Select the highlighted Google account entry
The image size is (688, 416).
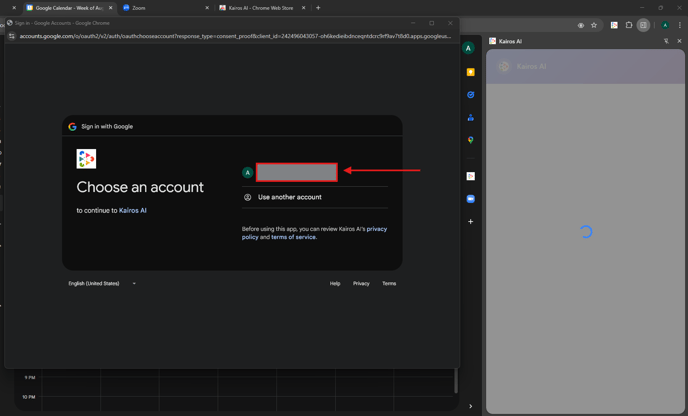pyautogui.click(x=296, y=172)
